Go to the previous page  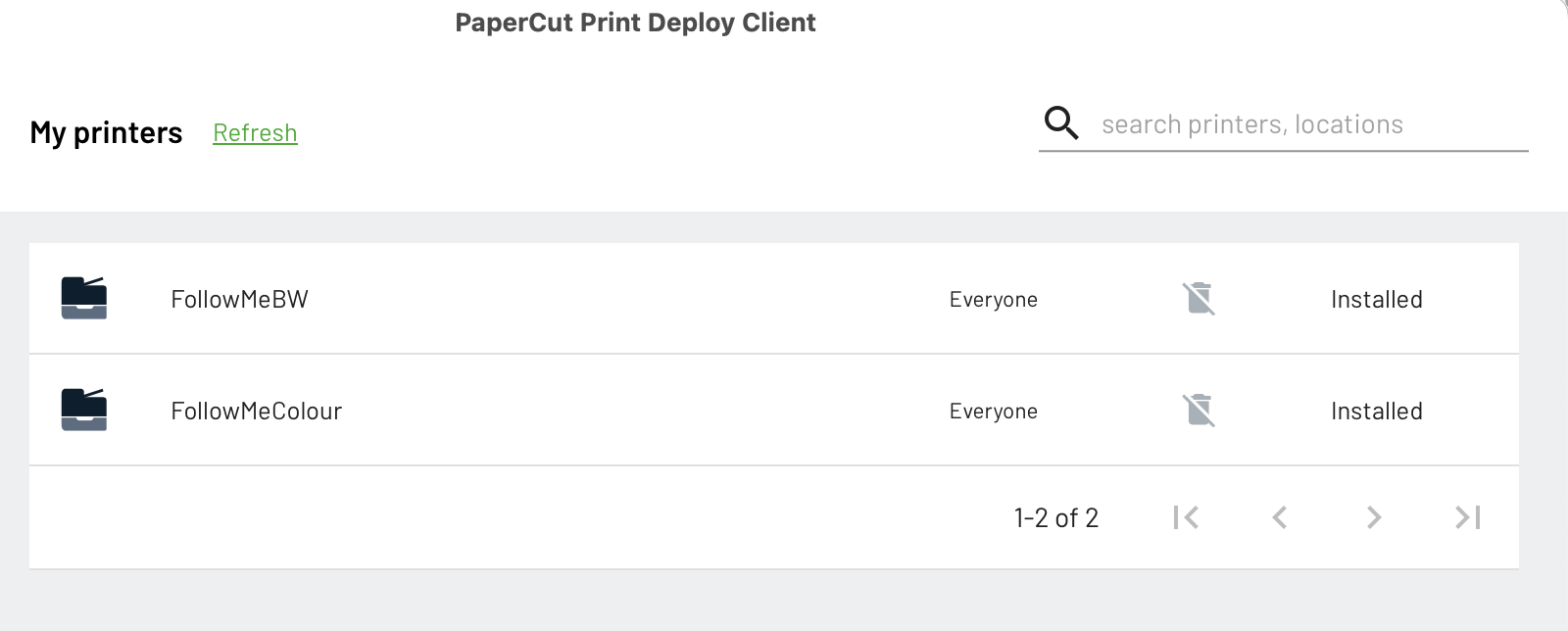(x=1279, y=517)
